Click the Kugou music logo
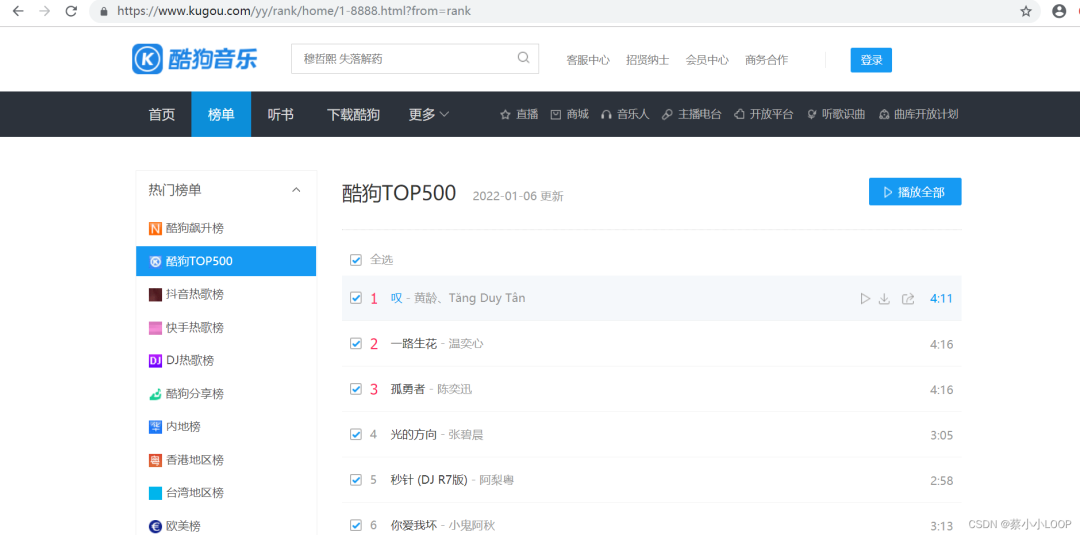This screenshot has width=1080, height=535. pyautogui.click(x=195, y=59)
